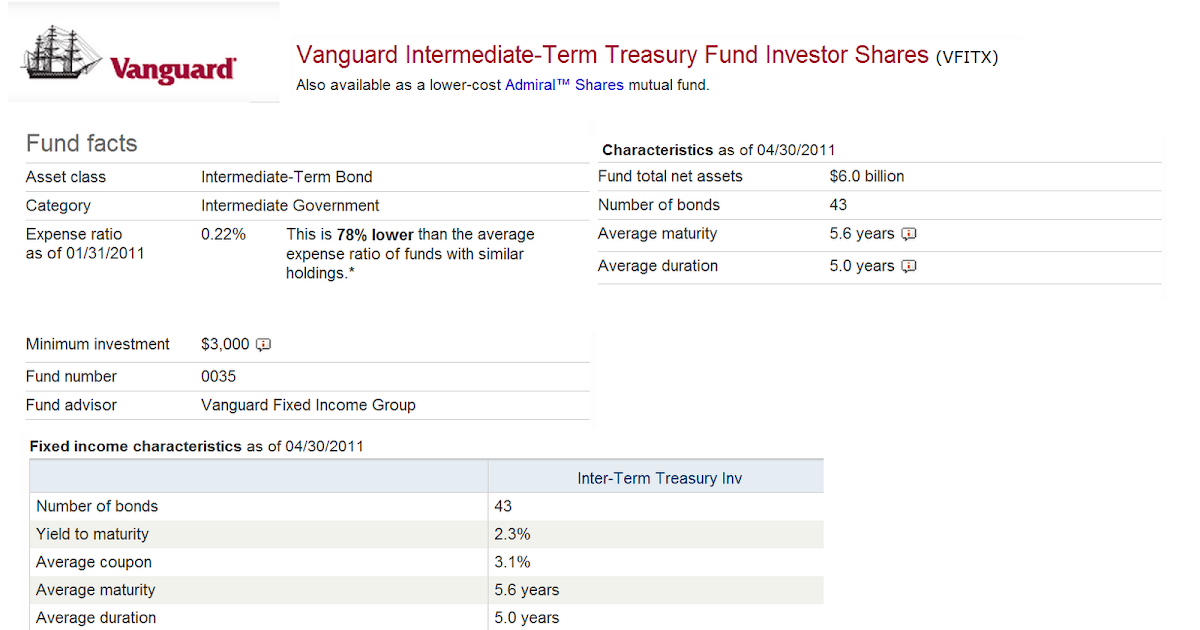Select the fund number 0035
This screenshot has width=1200, height=630.
tap(219, 376)
